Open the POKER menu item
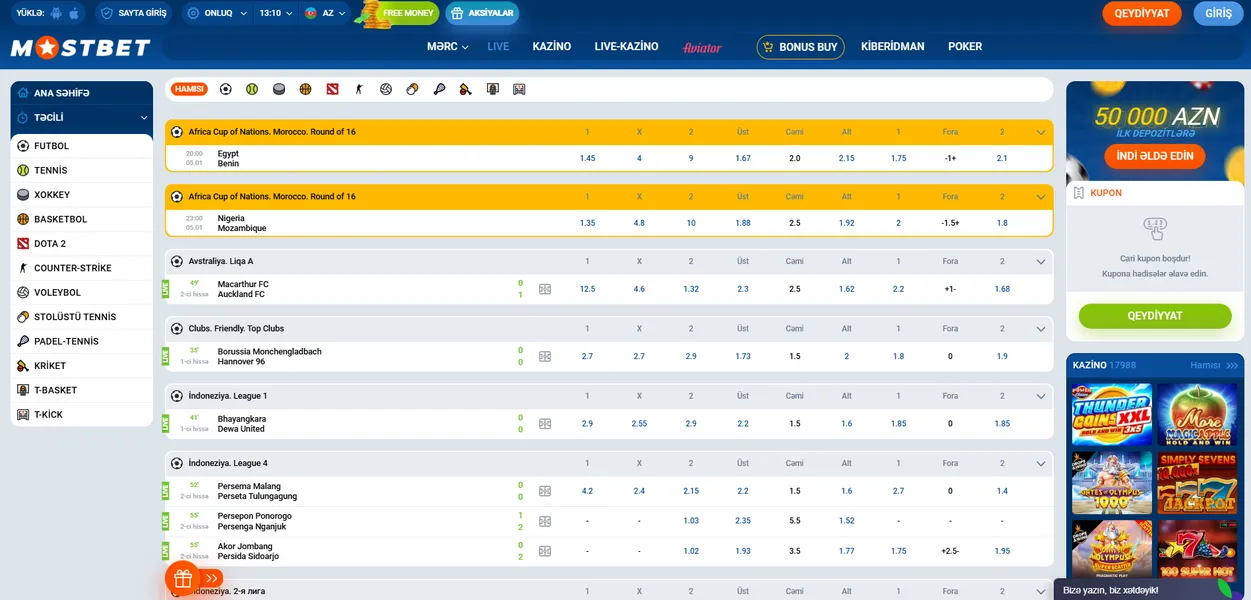The image size is (1251, 600). point(965,47)
